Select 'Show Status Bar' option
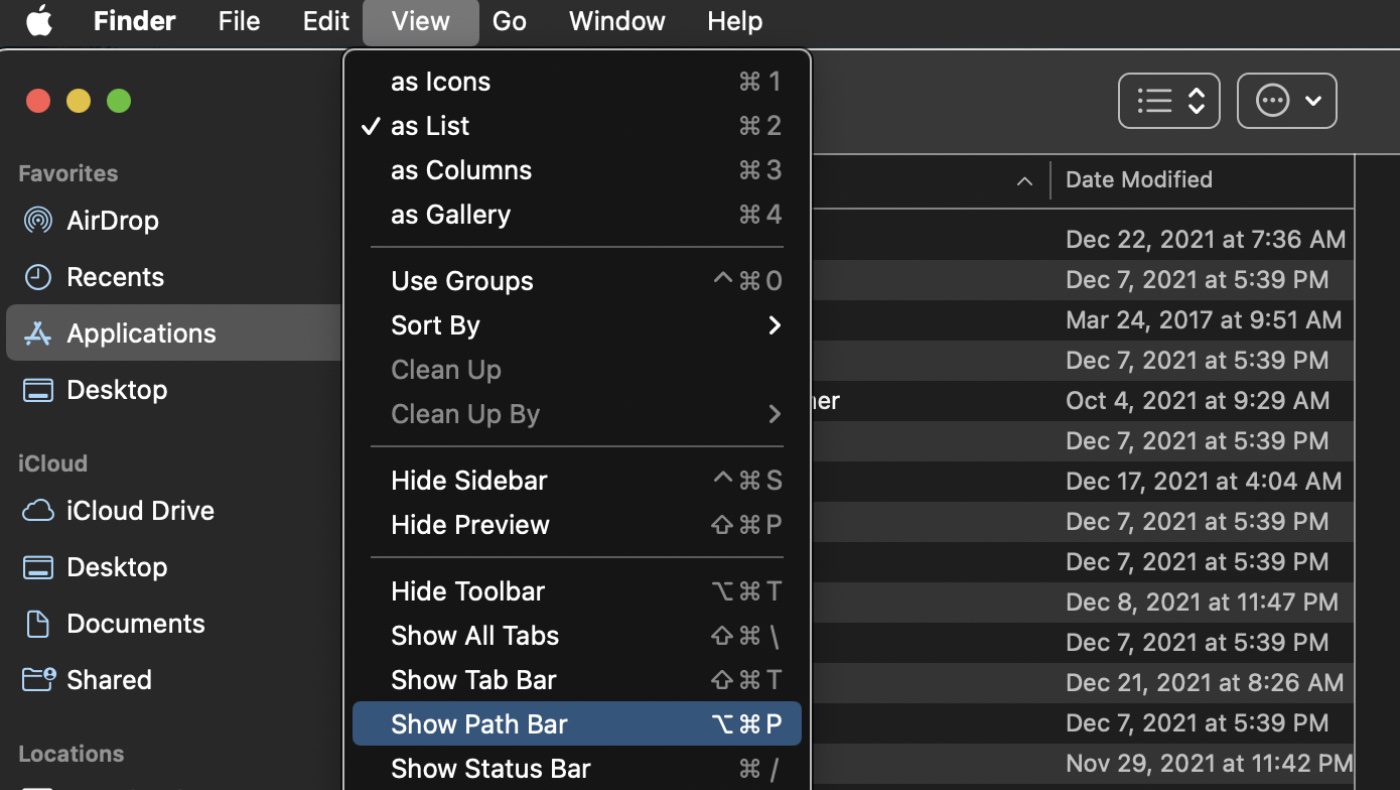Image resolution: width=1400 pixels, height=790 pixels. pos(490,769)
